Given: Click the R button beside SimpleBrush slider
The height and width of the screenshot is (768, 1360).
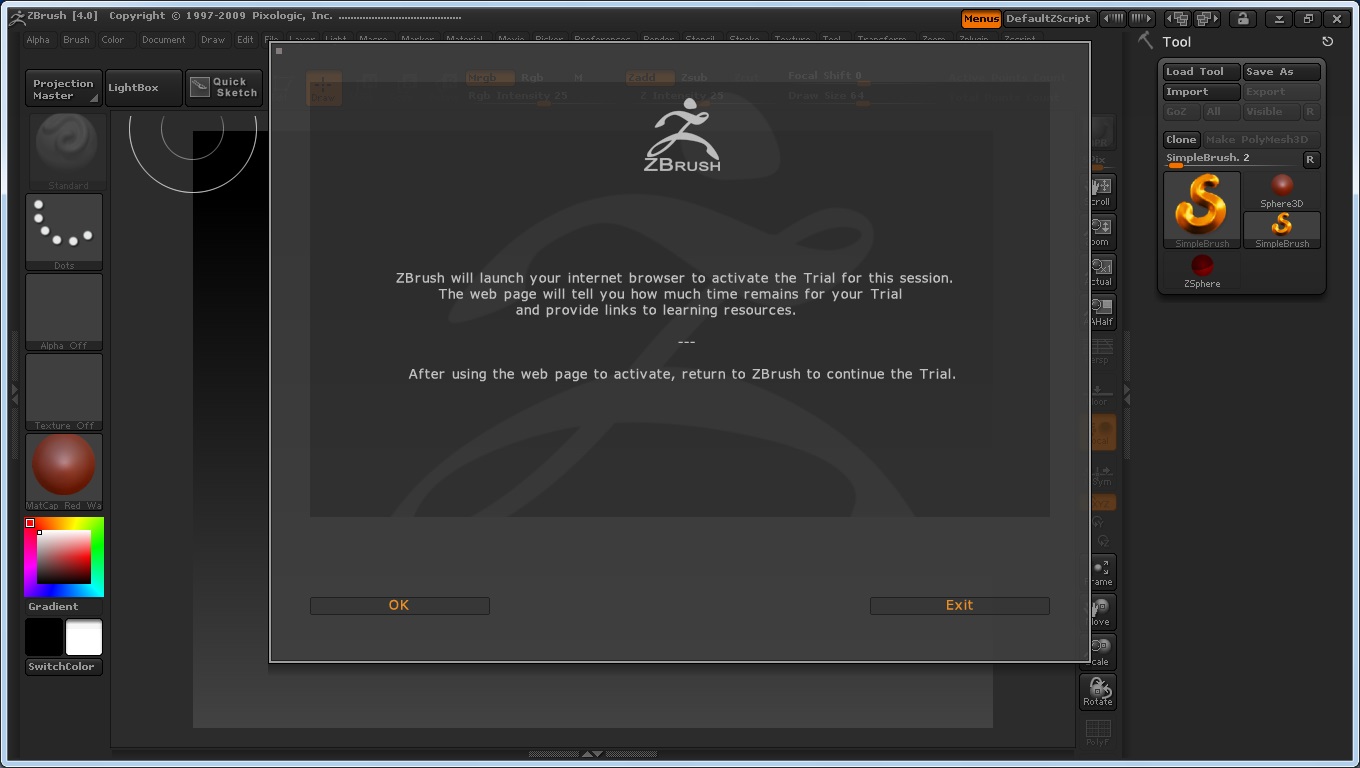Looking at the screenshot, I should coord(1311,160).
